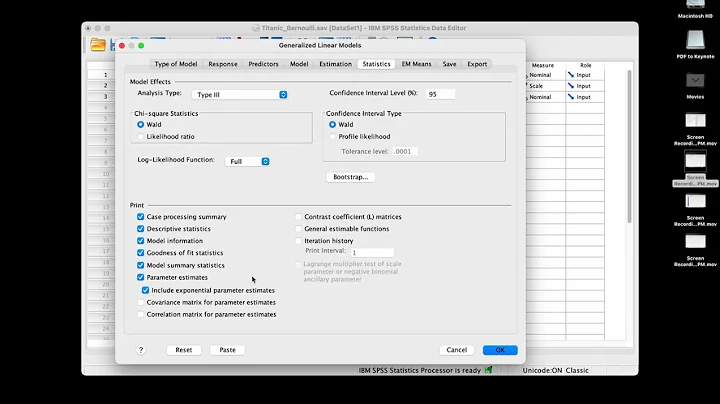
Task: Click Nominal measure cell in row one
Action: click(x=546, y=75)
